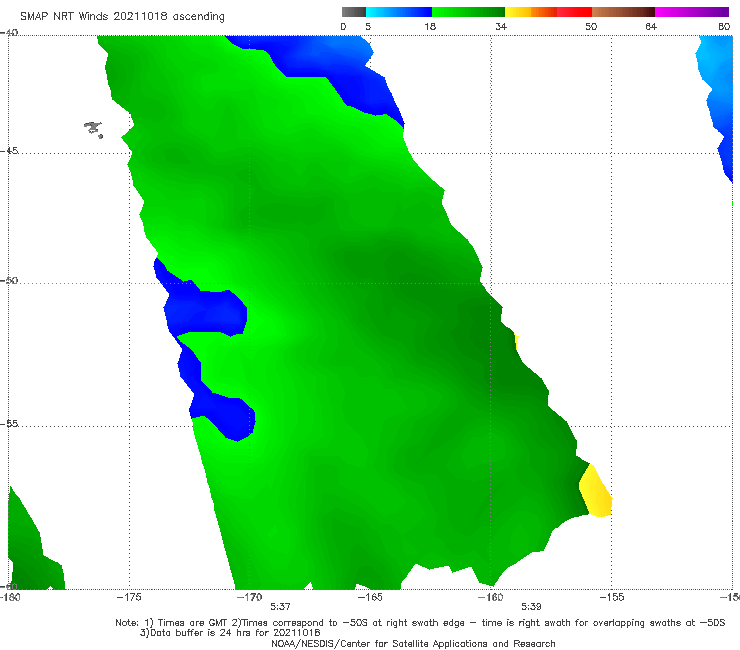Select the green 18-34 knot colorbar segment
The width and height of the screenshot is (740, 650).
click(x=468, y=12)
